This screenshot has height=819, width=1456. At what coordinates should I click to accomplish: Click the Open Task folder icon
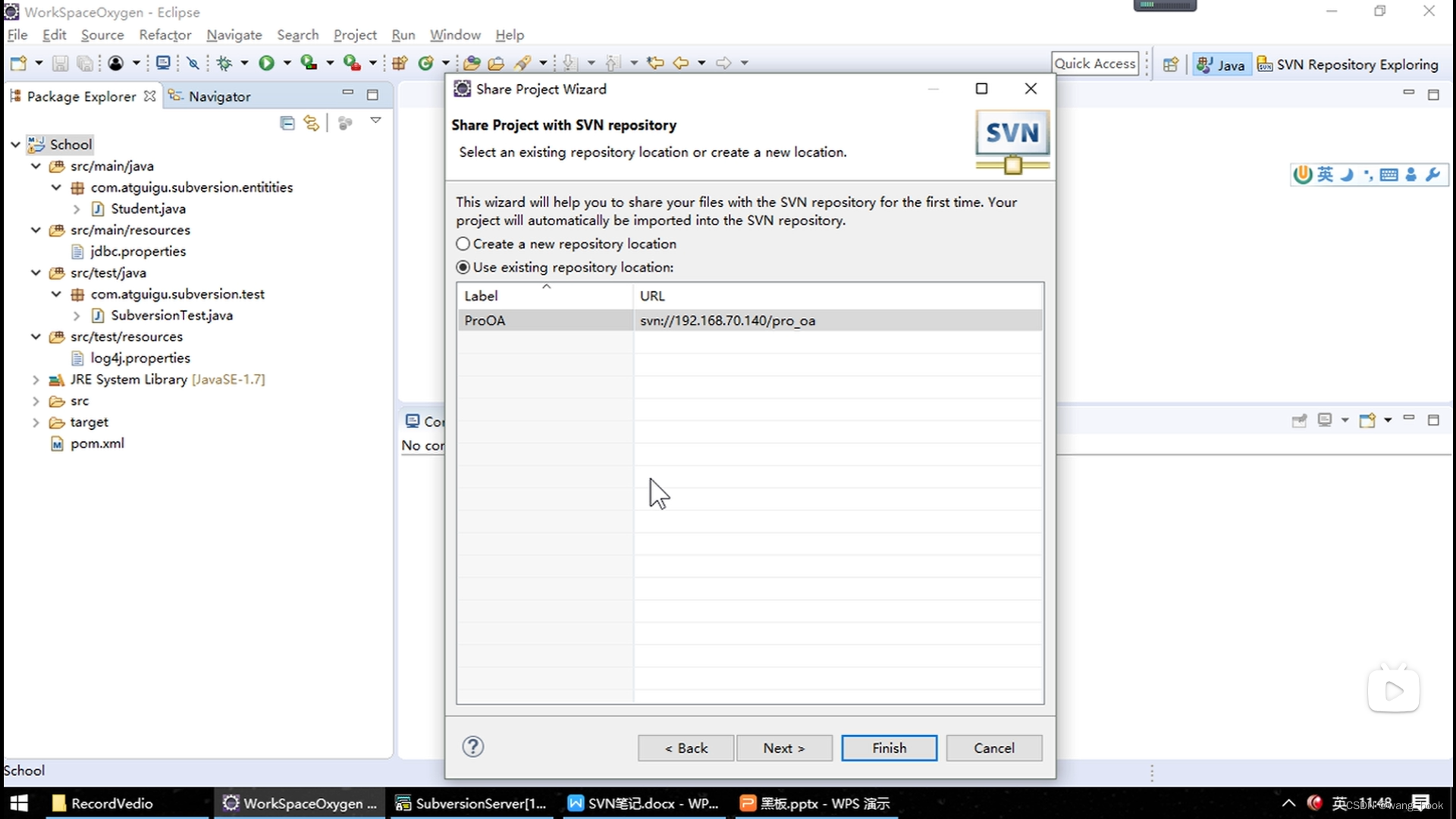click(496, 63)
